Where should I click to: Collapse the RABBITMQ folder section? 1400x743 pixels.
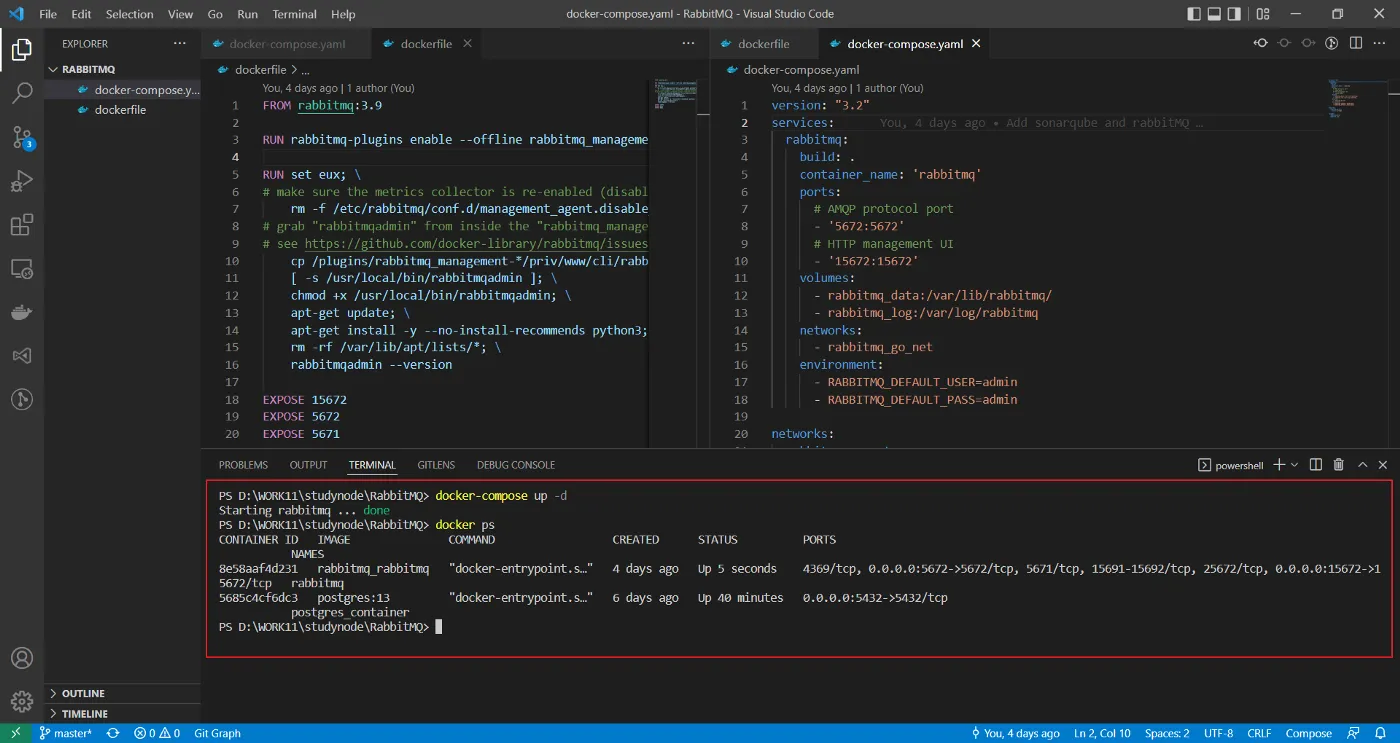[123, 69]
